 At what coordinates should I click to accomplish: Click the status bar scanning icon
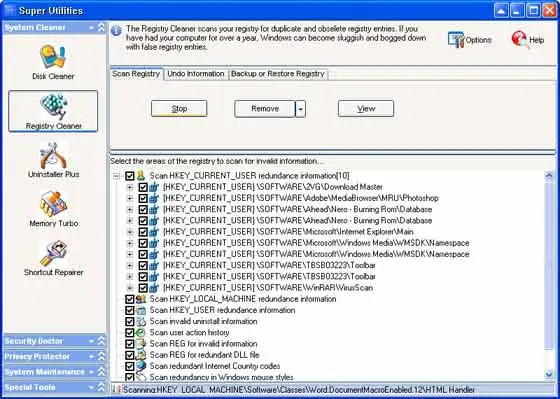116,389
